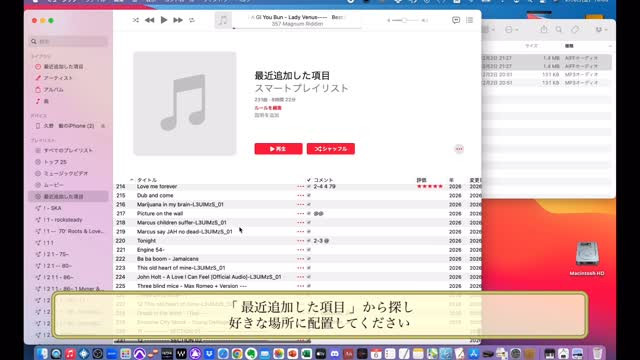Open ムービー smart playlist
This screenshot has width=640, height=360.
click(53, 185)
